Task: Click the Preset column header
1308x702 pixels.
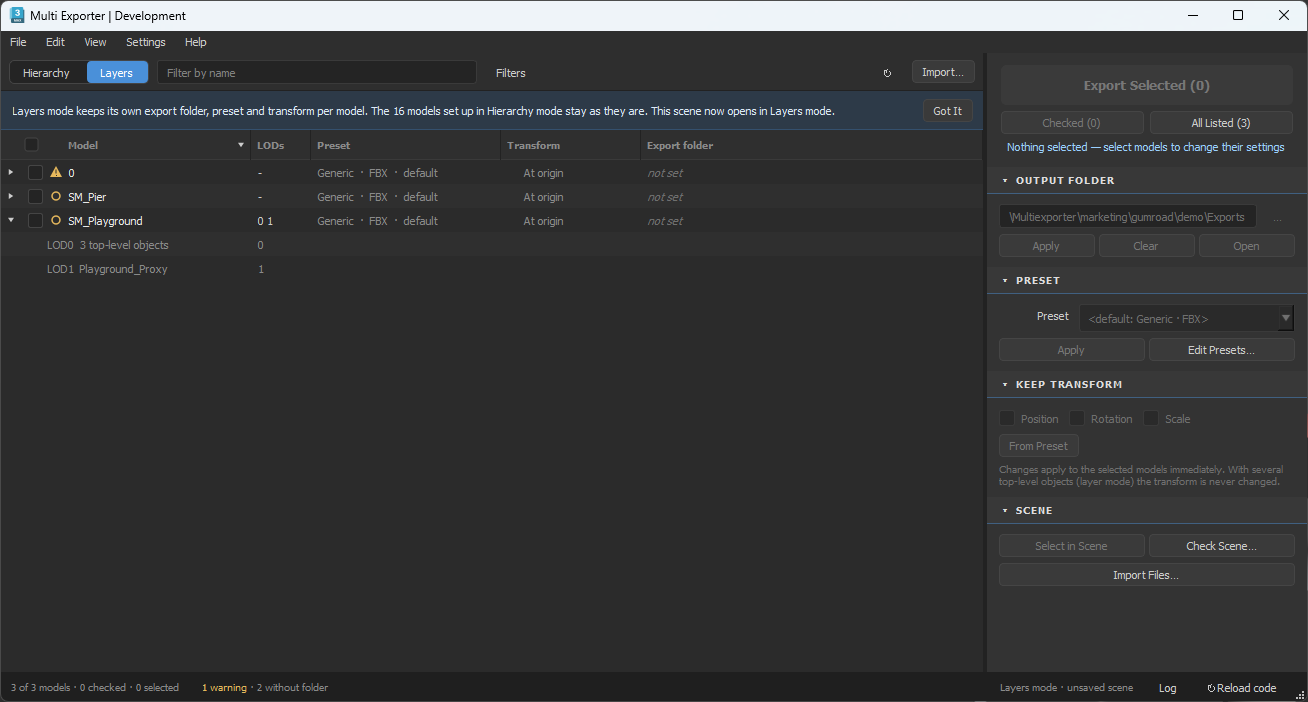Action: click(x=405, y=146)
